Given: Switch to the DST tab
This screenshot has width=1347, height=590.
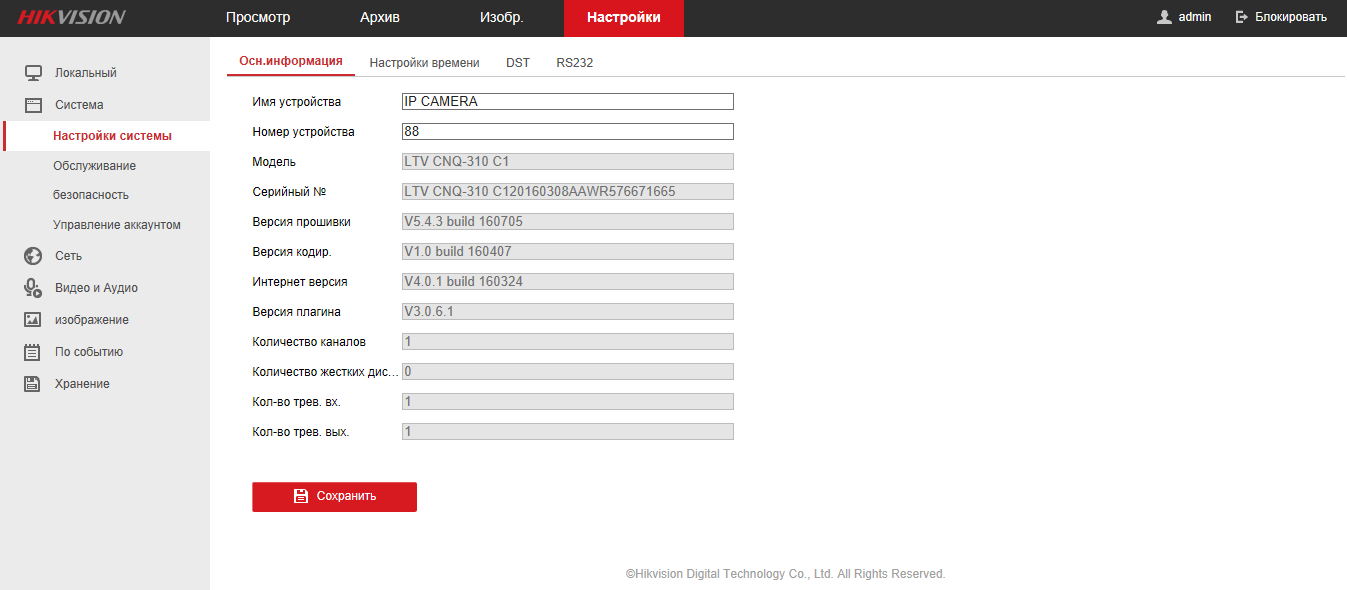Looking at the screenshot, I should [x=518, y=62].
